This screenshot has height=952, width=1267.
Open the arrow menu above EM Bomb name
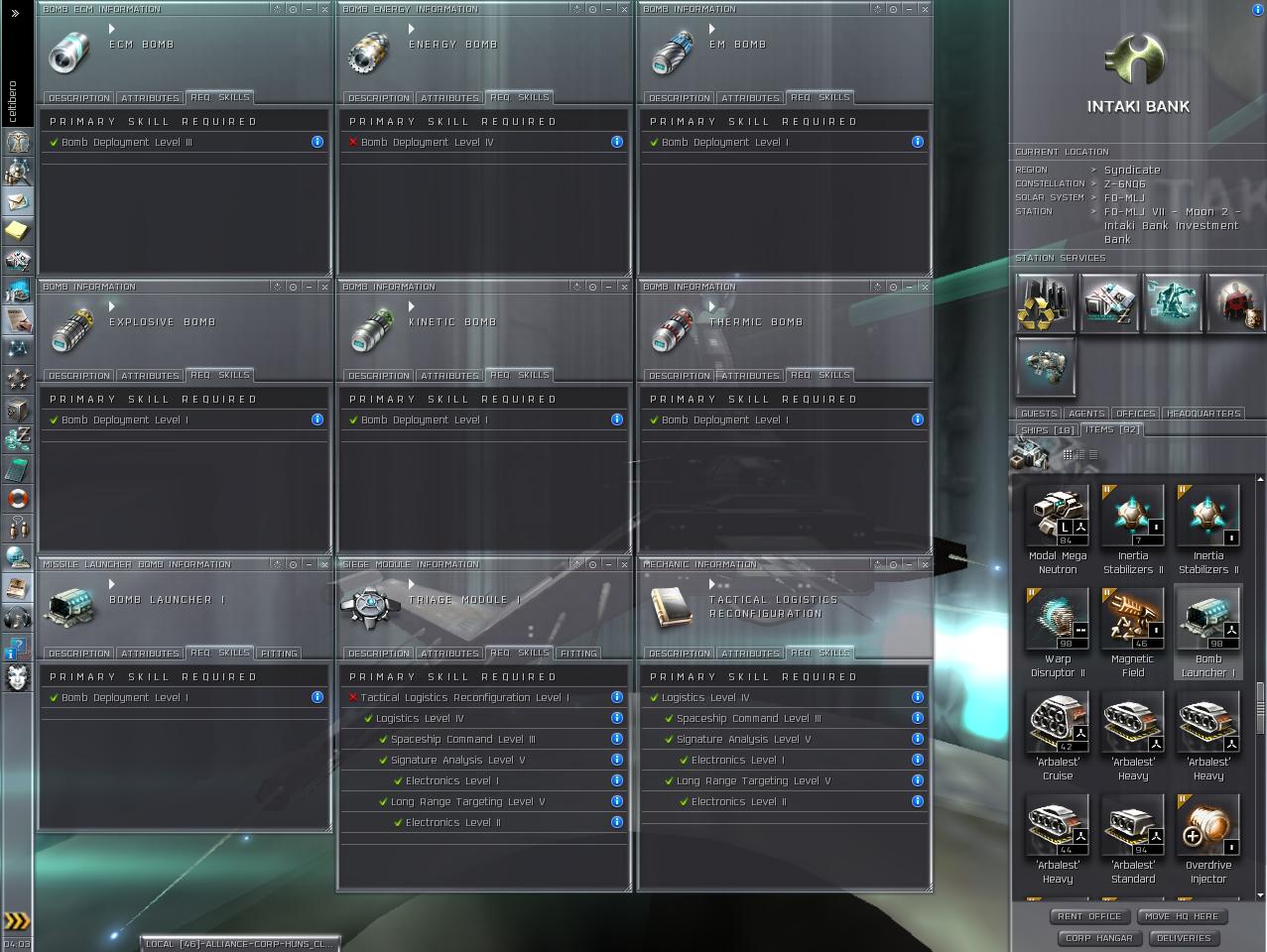tap(712, 29)
